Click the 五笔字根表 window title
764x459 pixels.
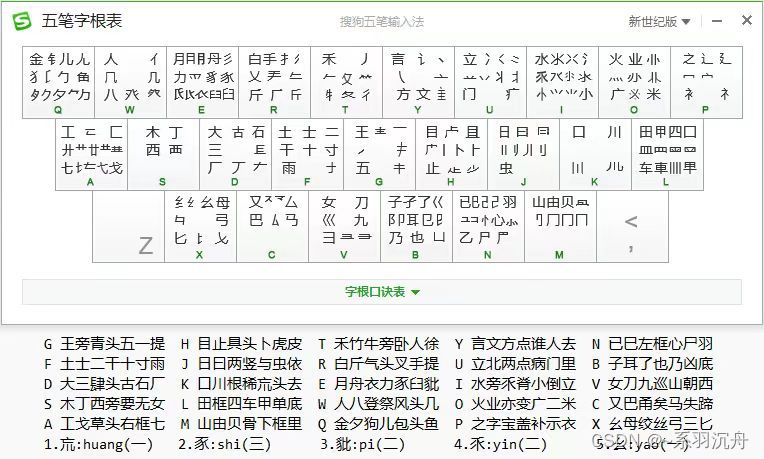click(x=82, y=20)
